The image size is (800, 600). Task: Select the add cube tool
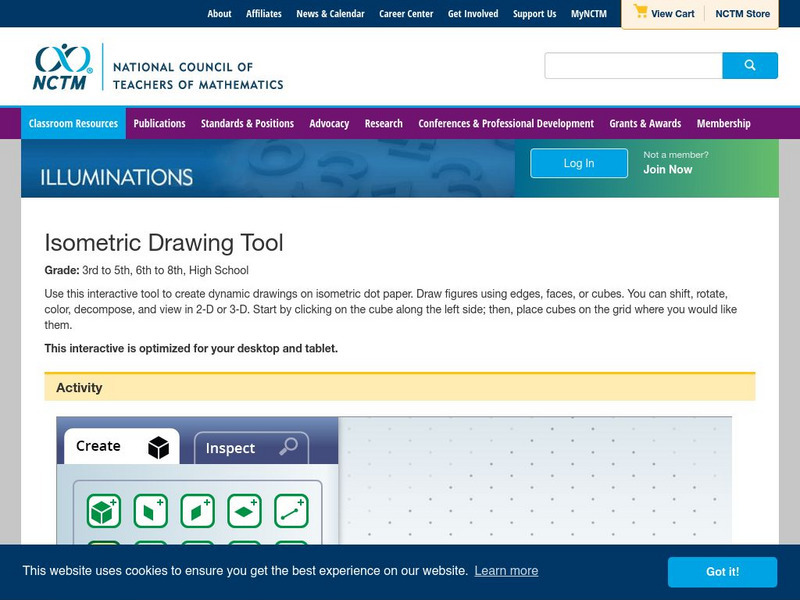(103, 511)
